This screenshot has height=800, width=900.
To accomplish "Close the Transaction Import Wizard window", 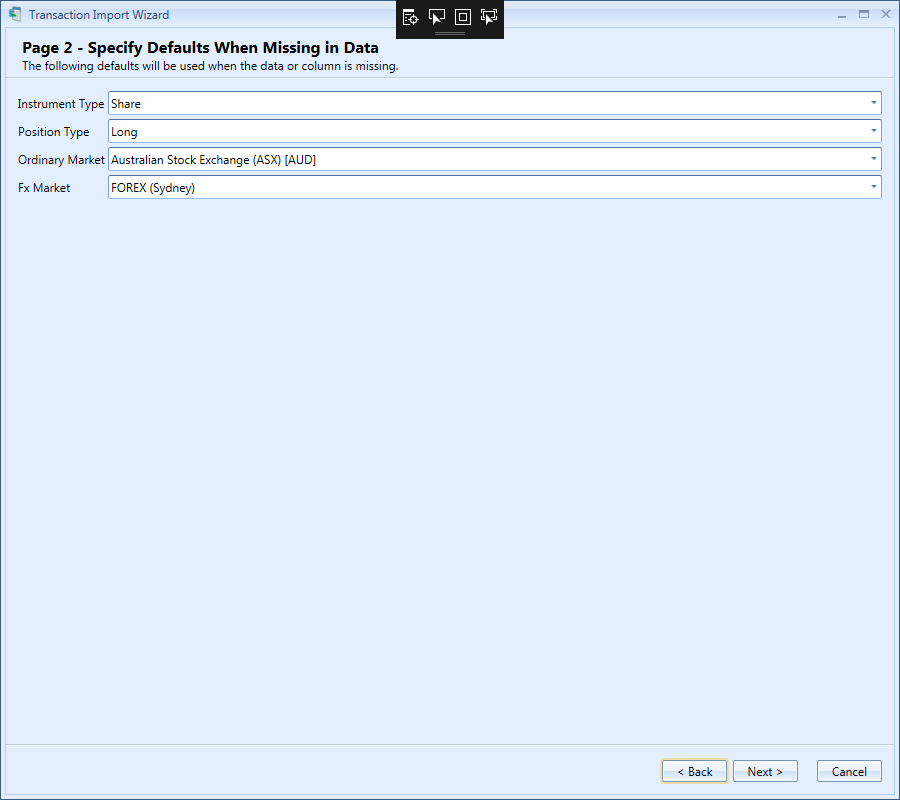I will coord(886,14).
